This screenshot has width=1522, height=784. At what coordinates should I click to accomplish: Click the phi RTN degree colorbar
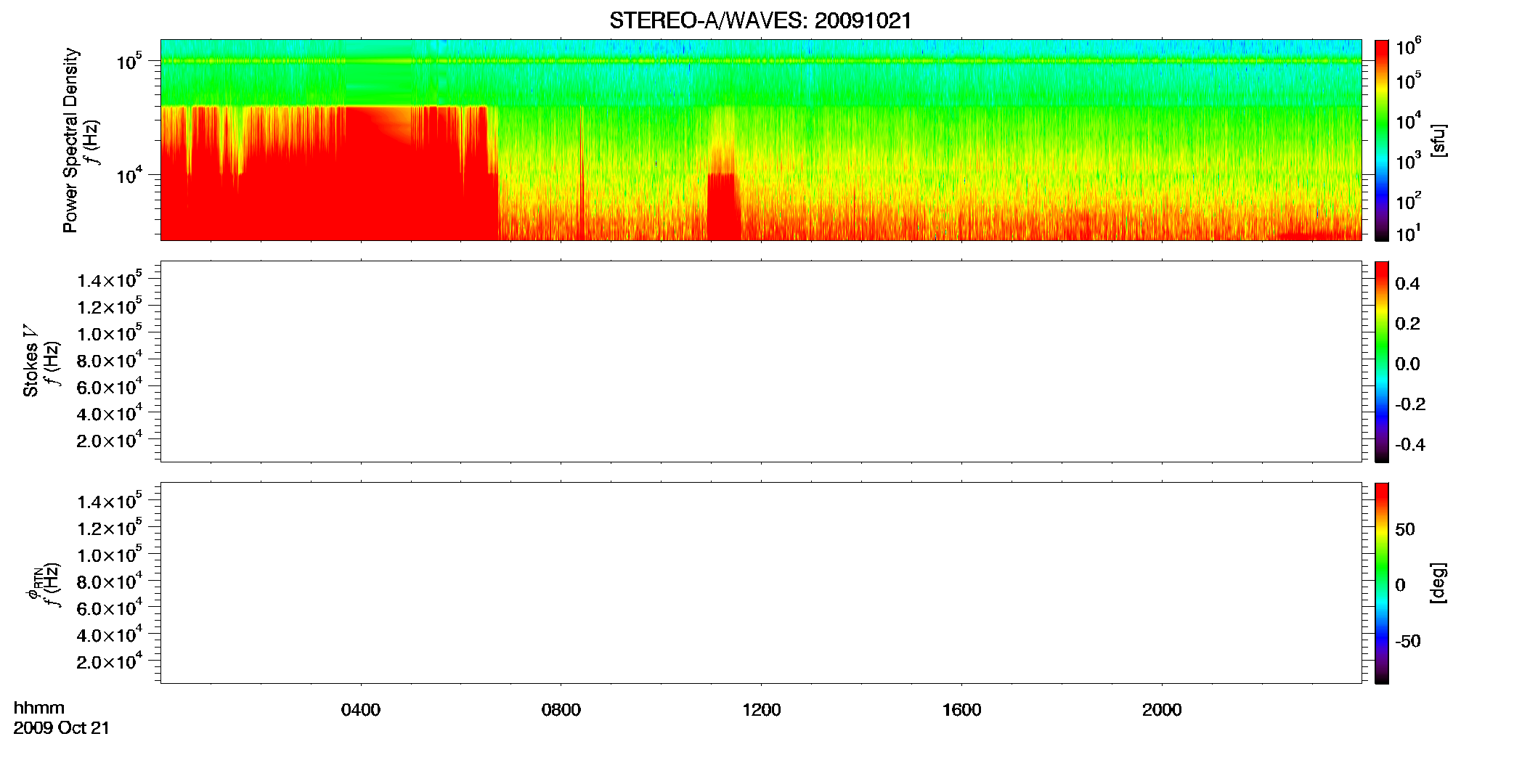click(x=1382, y=583)
